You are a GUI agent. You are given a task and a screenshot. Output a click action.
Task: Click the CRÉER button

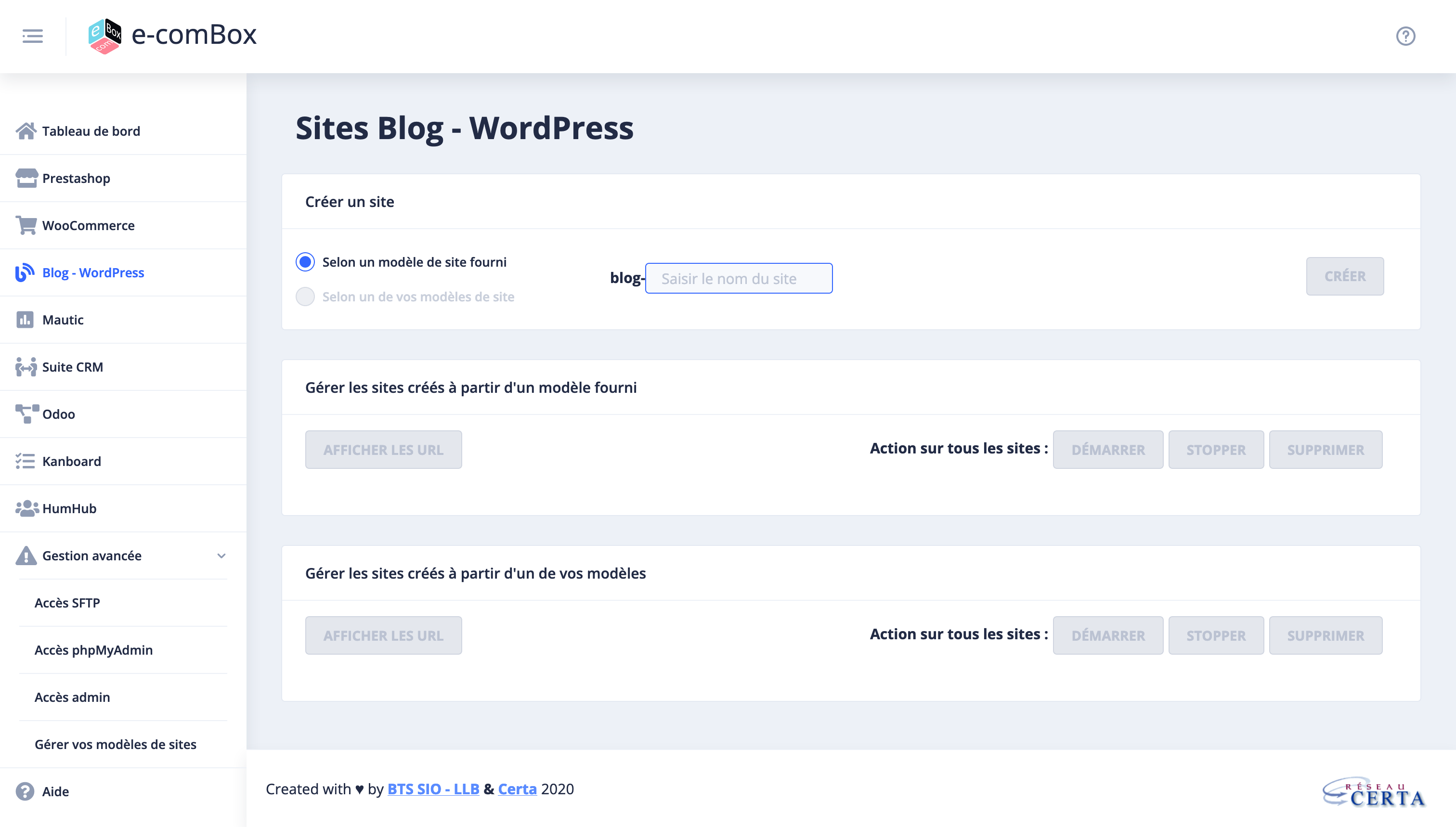coord(1345,276)
